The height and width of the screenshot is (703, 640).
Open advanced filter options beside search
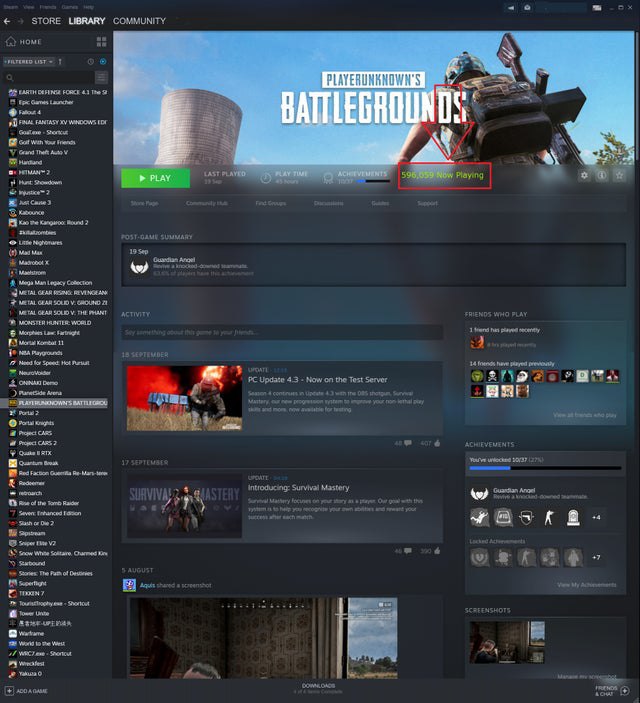click(101, 78)
